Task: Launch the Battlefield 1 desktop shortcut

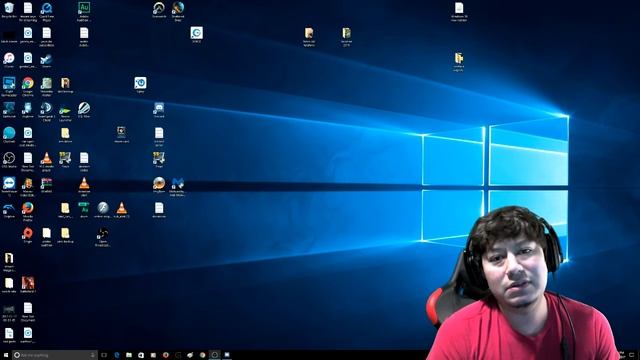Action: coord(28,284)
